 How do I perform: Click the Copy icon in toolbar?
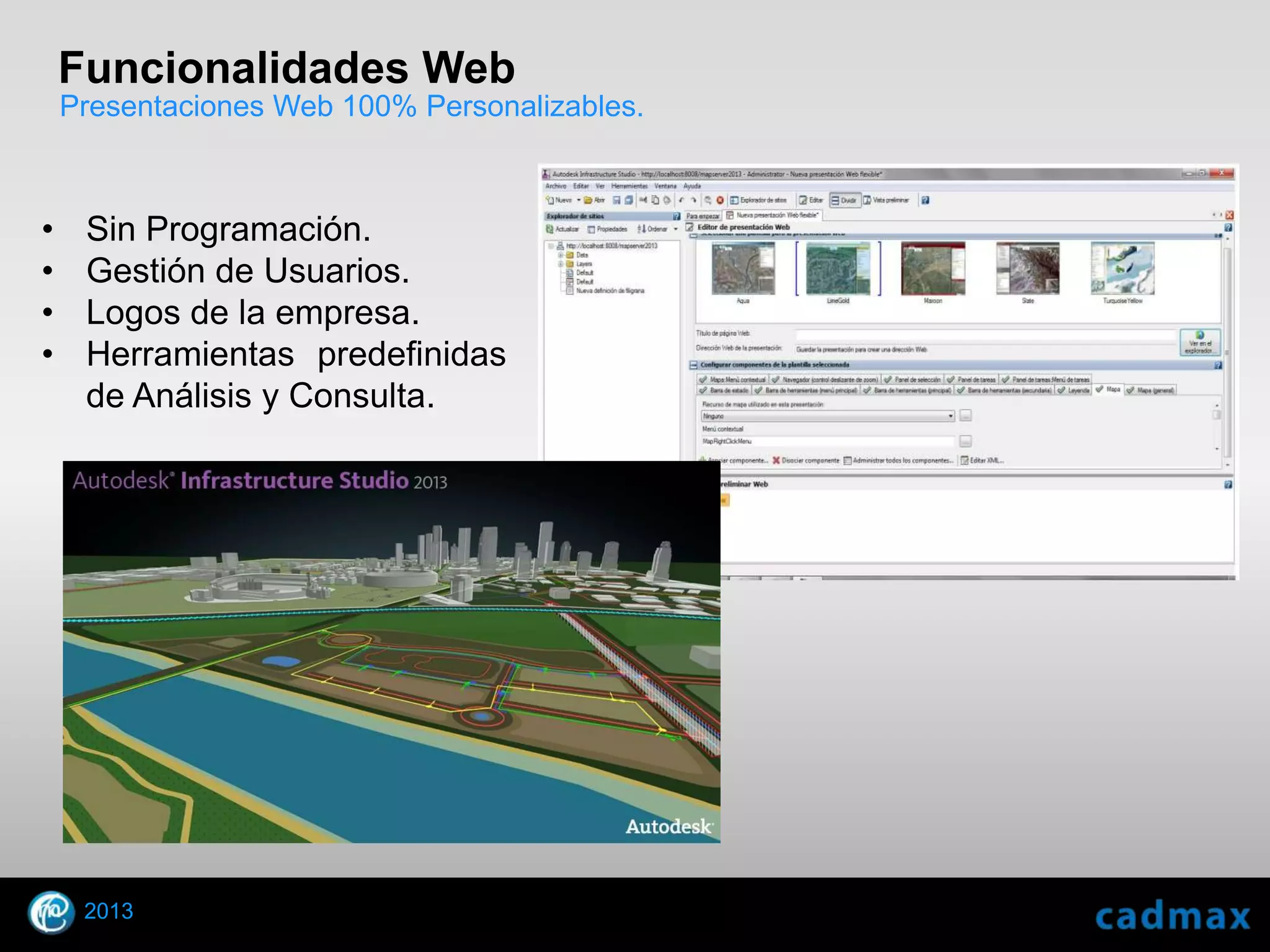click(x=655, y=200)
